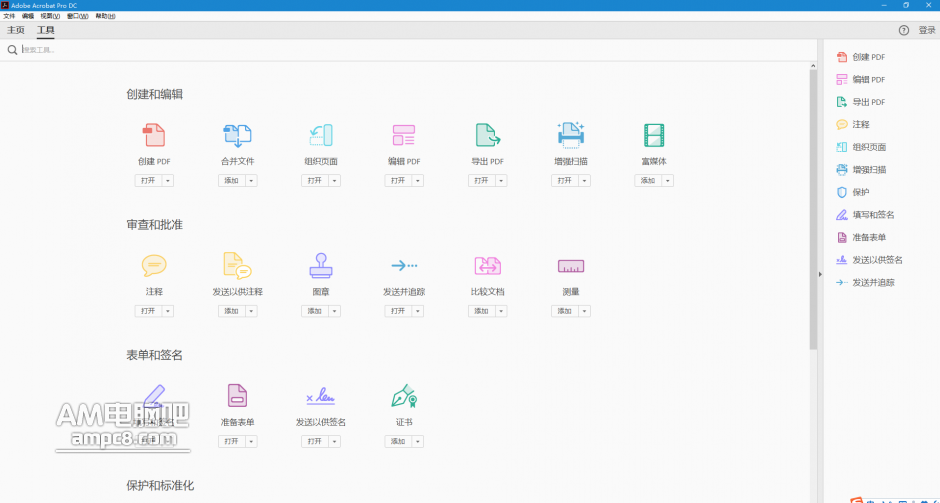The height and width of the screenshot is (503, 940).
Task: Click the 编辑 PDF tool icon in main area
Action: [x=404, y=135]
